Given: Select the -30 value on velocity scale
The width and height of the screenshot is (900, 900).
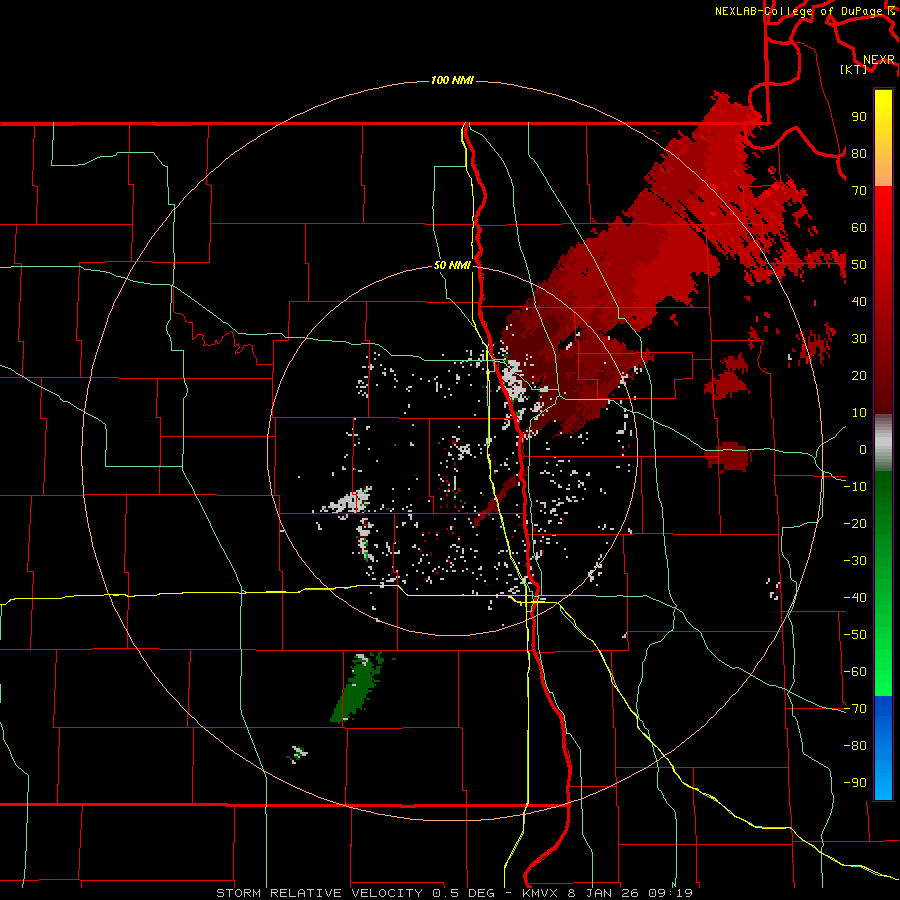Looking at the screenshot, I should tap(855, 561).
